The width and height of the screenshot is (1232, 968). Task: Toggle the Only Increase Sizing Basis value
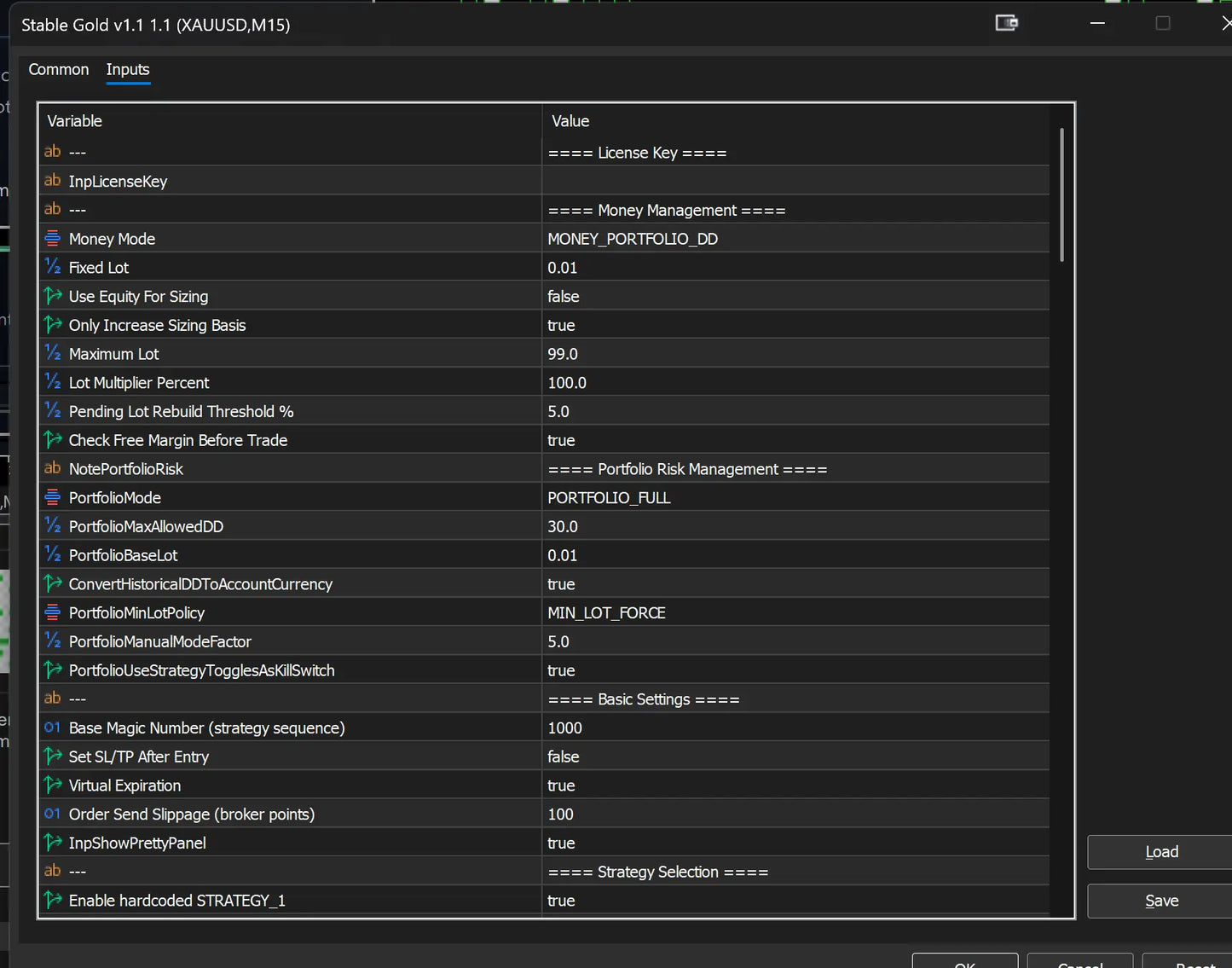795,325
